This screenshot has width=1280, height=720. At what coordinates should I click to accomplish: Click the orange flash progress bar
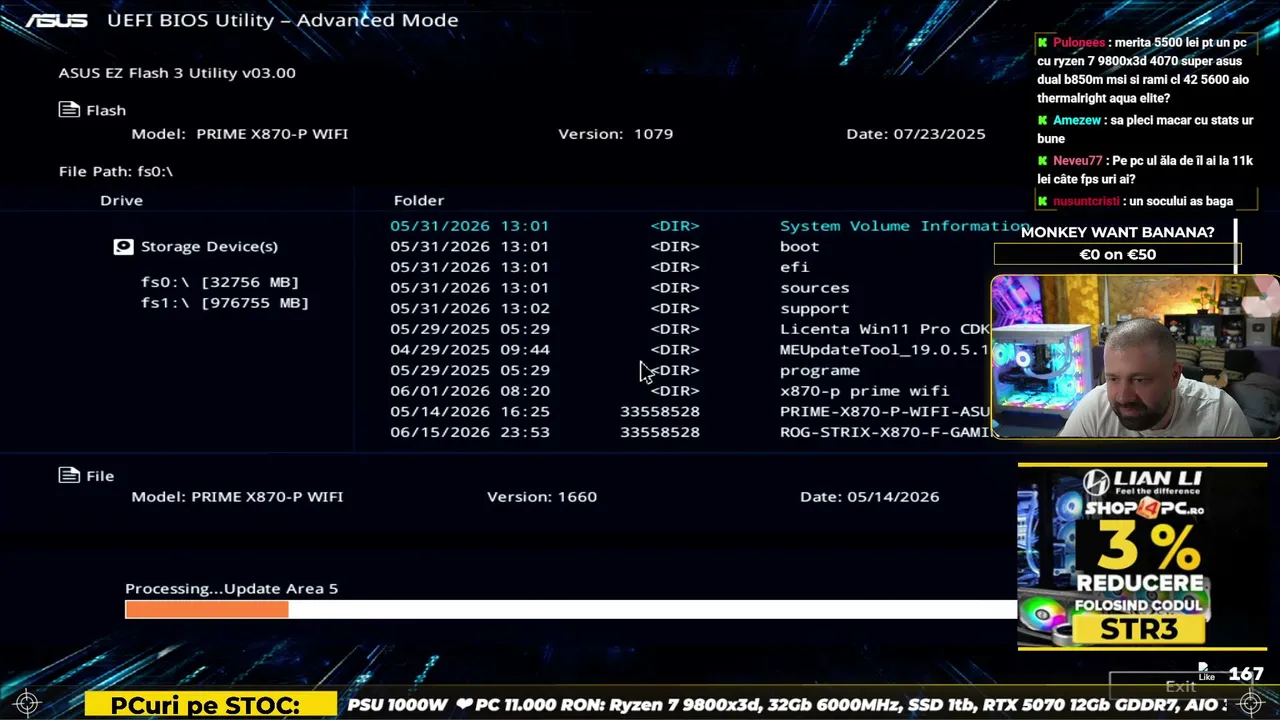pyautogui.click(x=207, y=609)
